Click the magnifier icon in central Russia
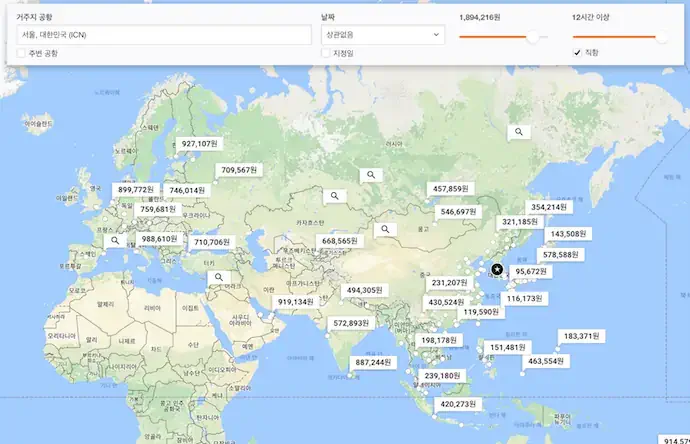The image size is (690, 444). click(x=371, y=175)
